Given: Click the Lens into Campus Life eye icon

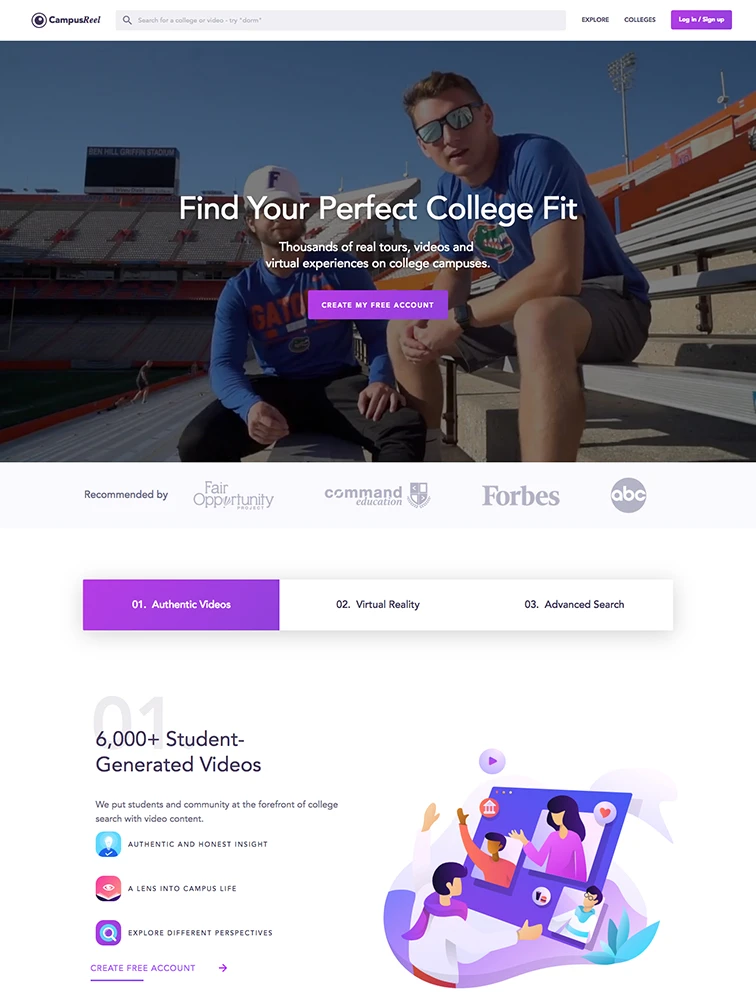Looking at the screenshot, I should 108,888.
